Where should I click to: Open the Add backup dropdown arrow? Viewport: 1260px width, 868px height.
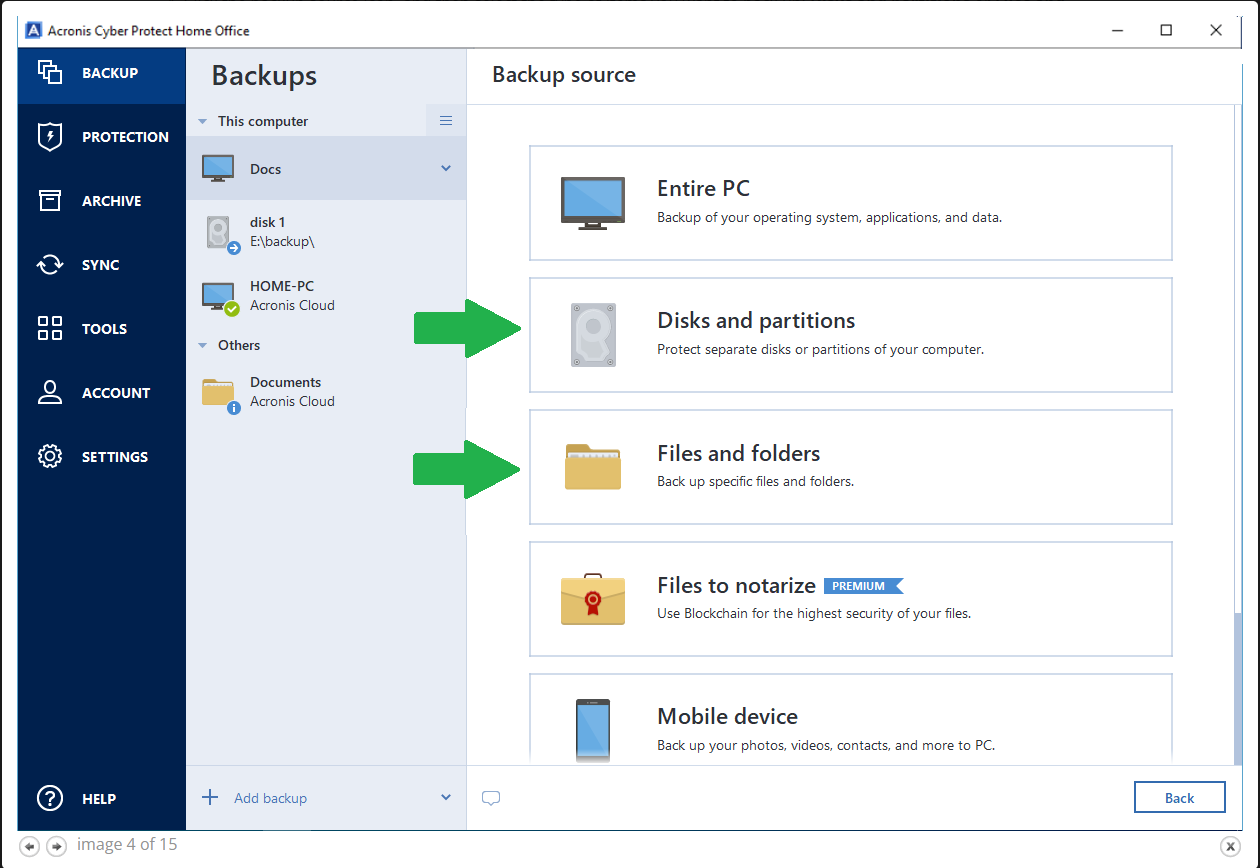pos(446,797)
